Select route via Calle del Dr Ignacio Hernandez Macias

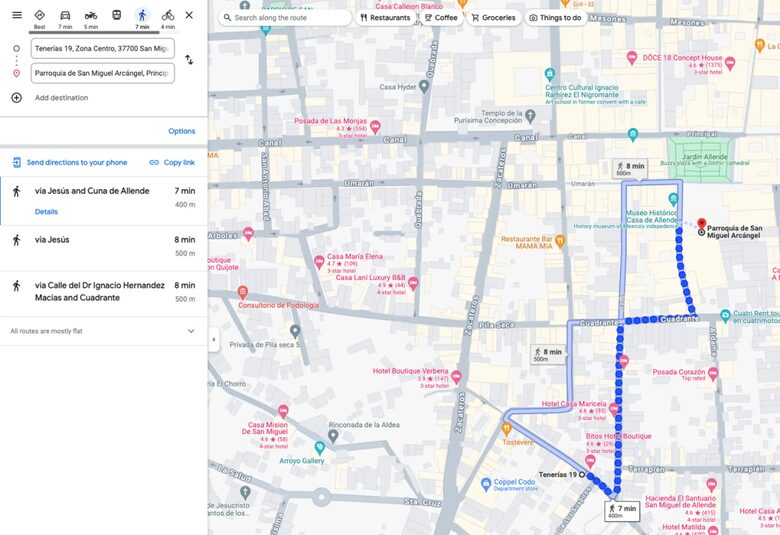103,294
